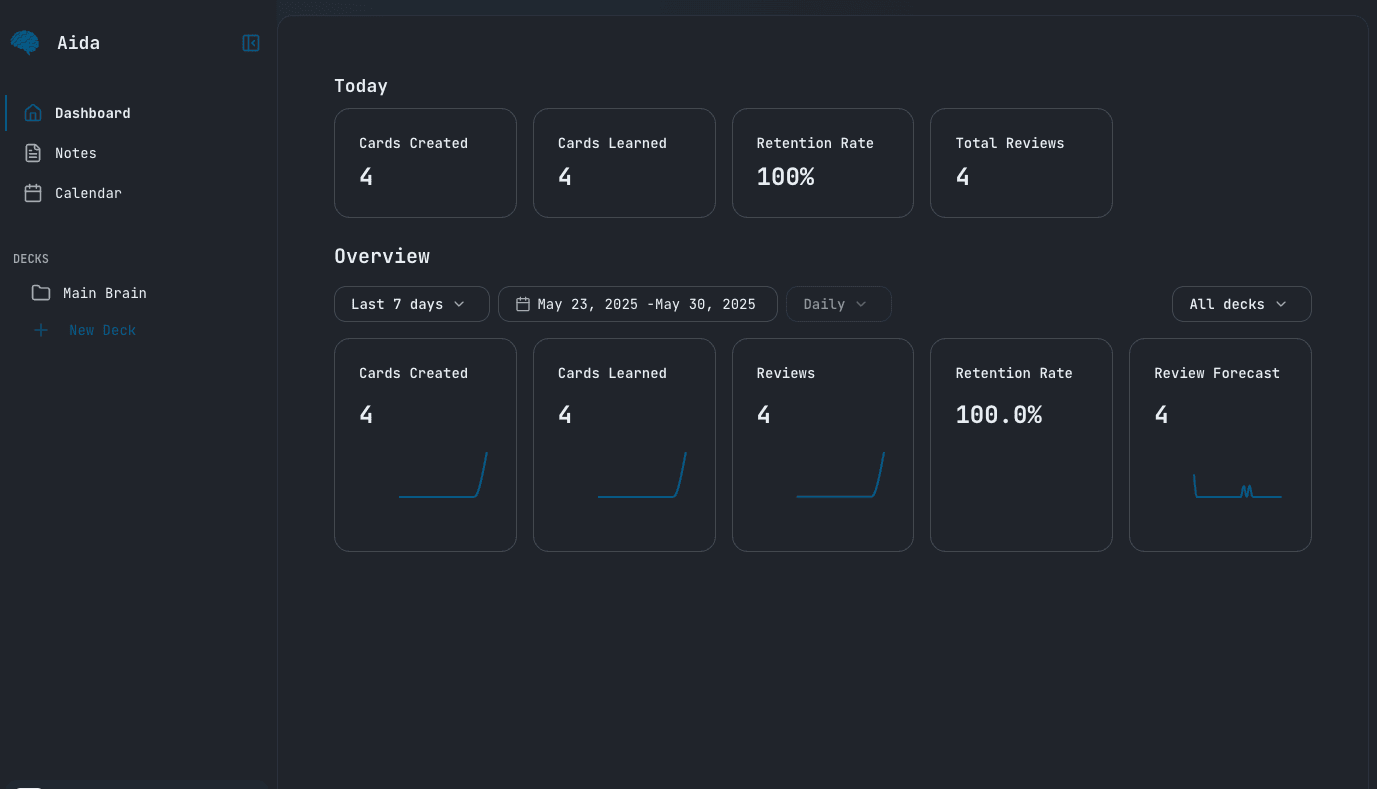Click the plus icon beside New Deck

pos(40,329)
